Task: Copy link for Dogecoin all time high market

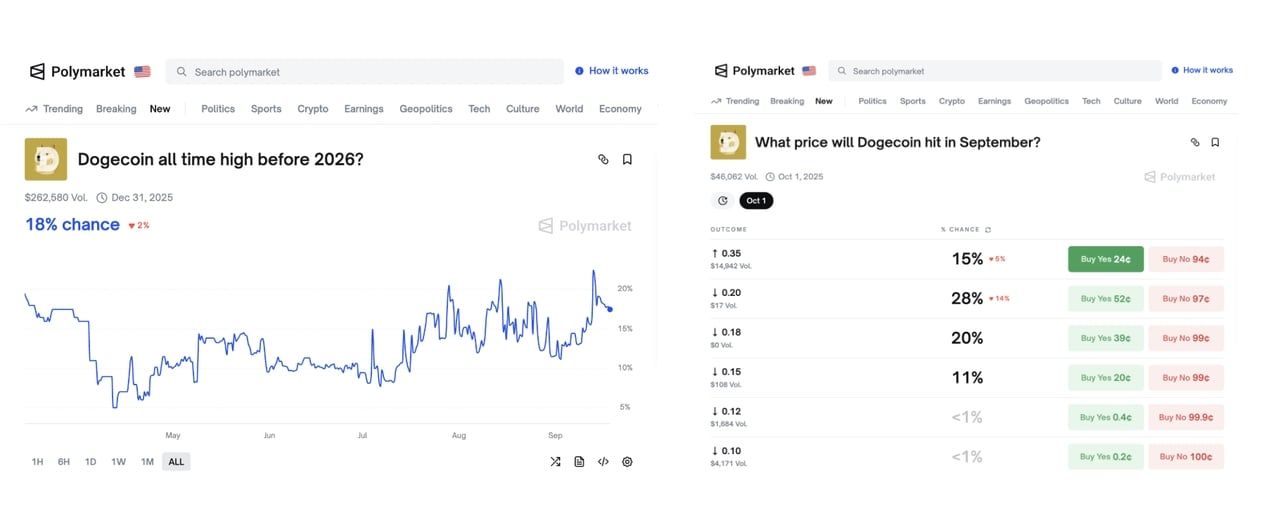Action: pyautogui.click(x=603, y=159)
